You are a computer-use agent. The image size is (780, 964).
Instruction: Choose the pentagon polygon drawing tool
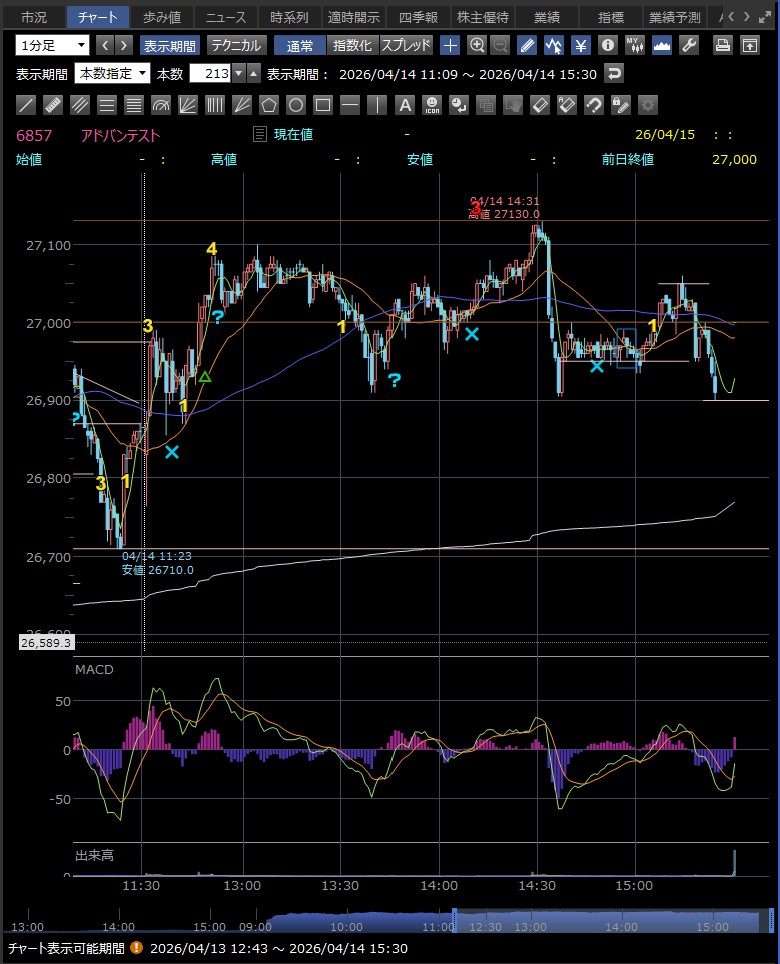[x=269, y=105]
